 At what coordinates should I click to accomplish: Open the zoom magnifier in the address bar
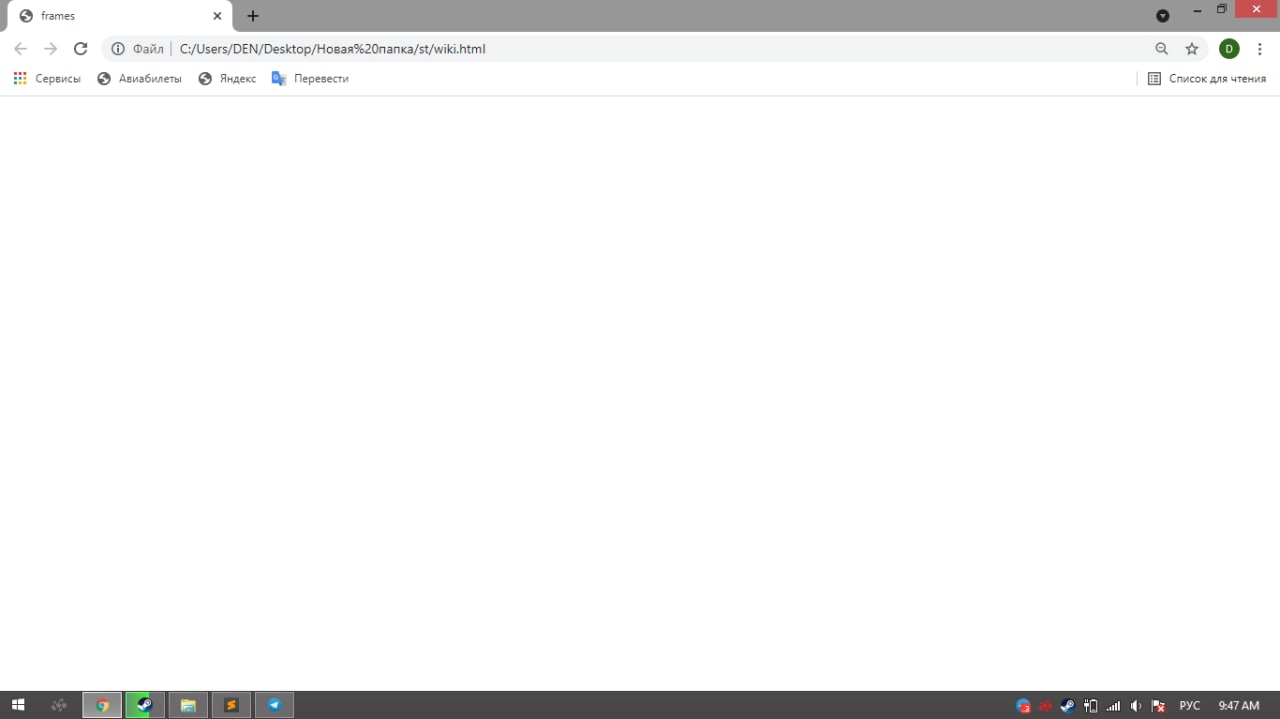pyautogui.click(x=1161, y=48)
